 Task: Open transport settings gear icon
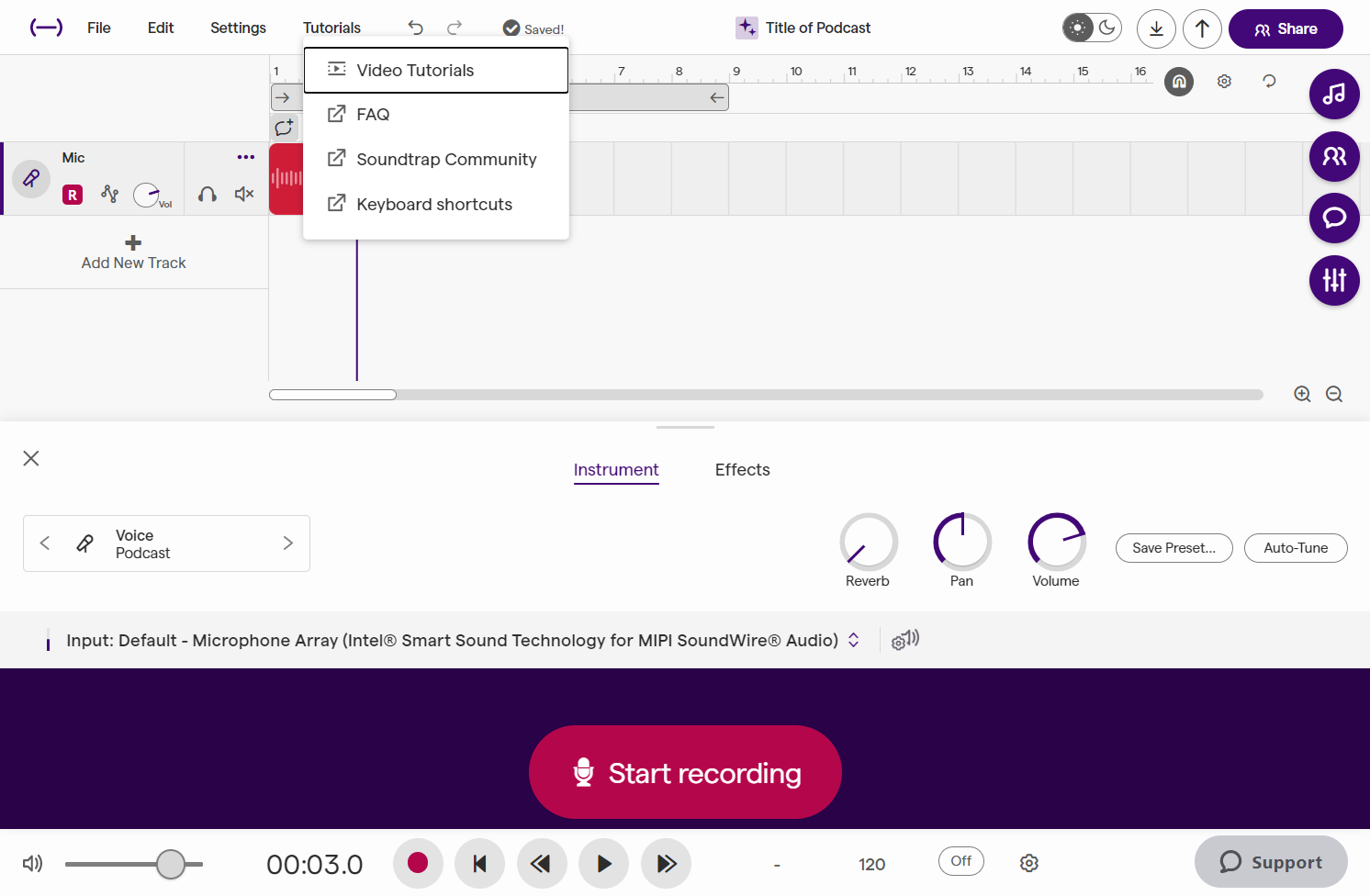1029,863
